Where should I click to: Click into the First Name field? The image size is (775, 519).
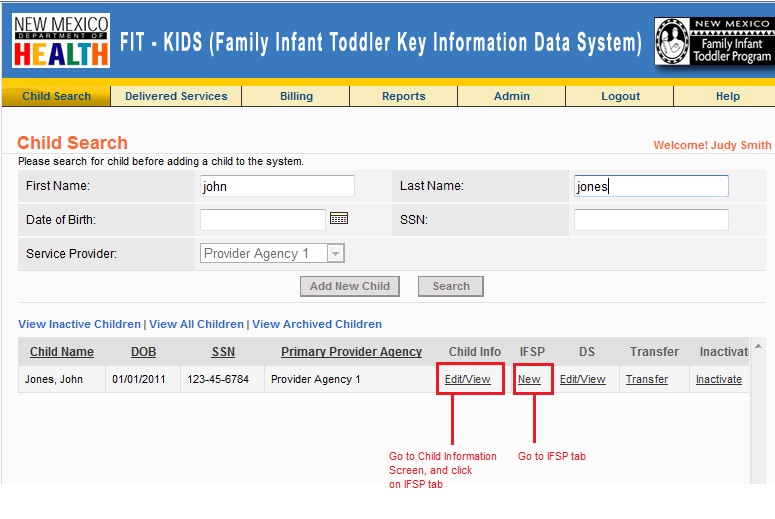(277, 186)
